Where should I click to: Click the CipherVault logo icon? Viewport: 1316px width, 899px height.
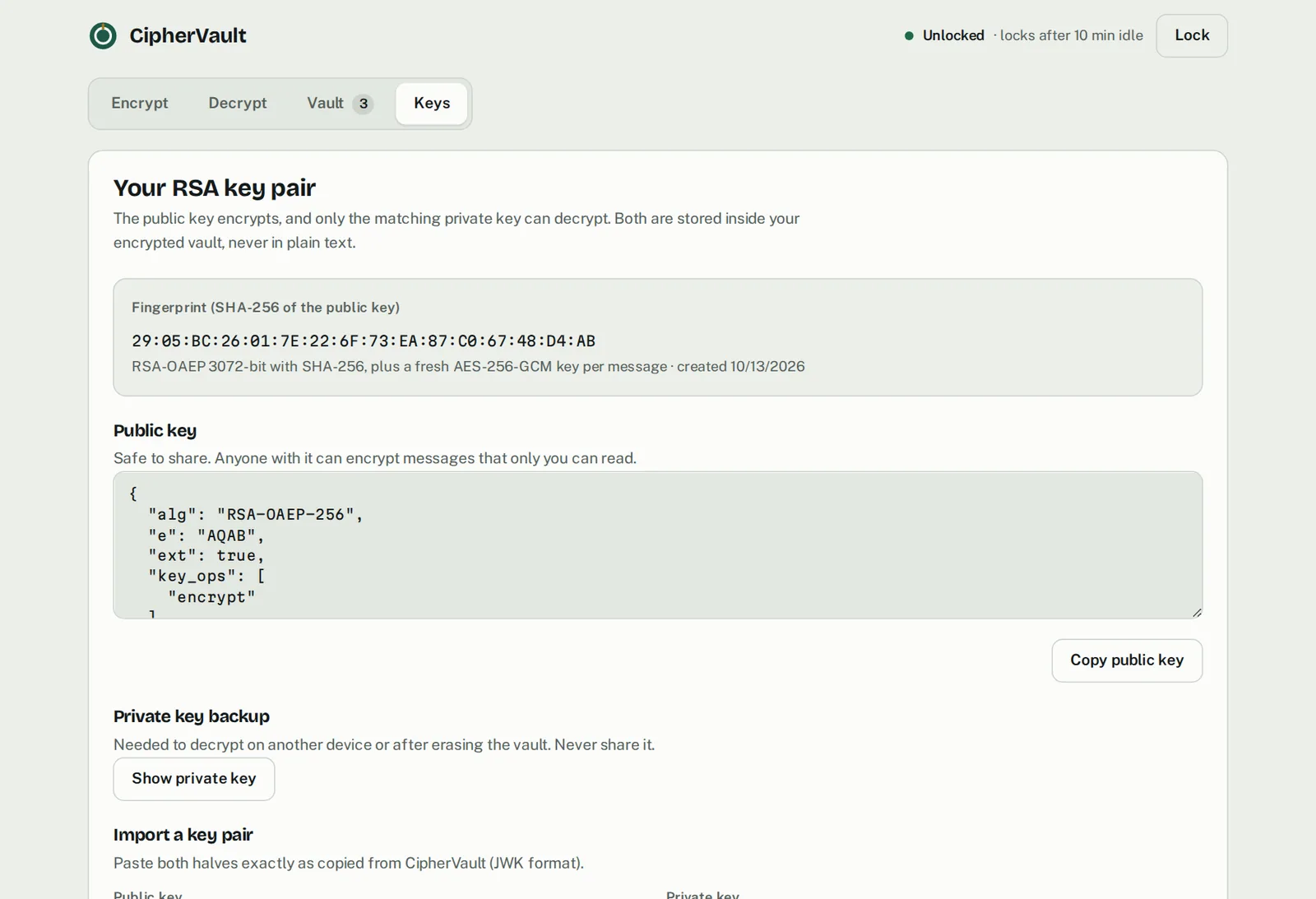[103, 35]
